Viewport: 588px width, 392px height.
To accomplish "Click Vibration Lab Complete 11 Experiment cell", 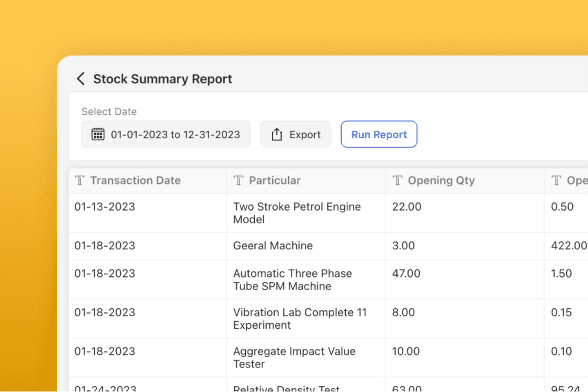I will 306,319.
